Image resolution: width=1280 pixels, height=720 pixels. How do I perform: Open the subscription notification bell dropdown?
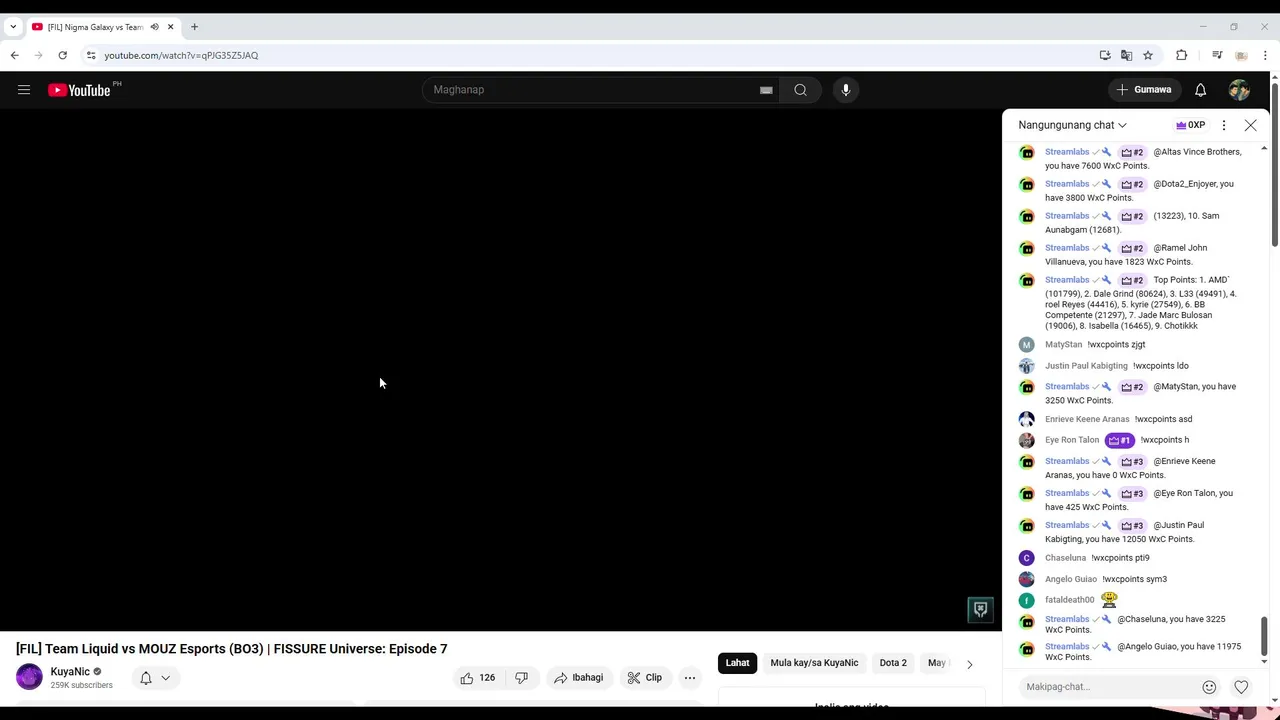click(155, 678)
